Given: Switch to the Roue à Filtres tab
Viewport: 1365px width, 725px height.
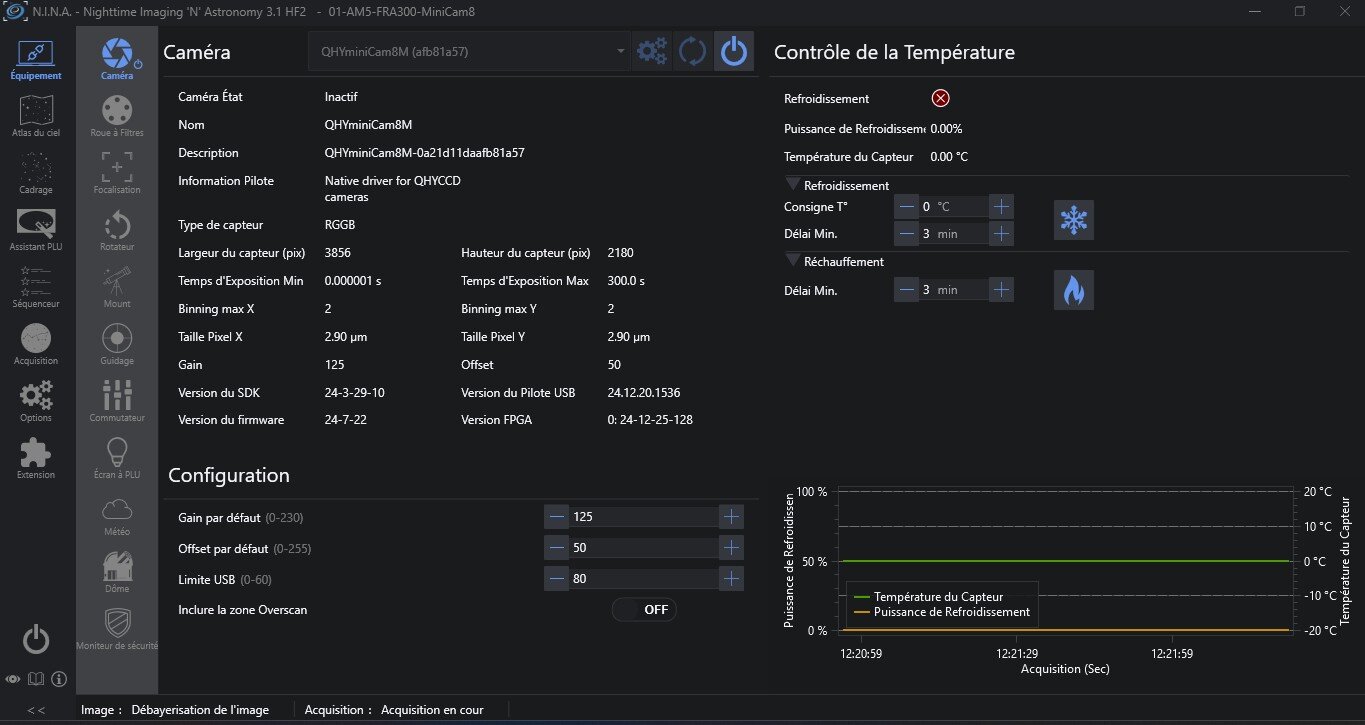Looking at the screenshot, I should point(117,115).
